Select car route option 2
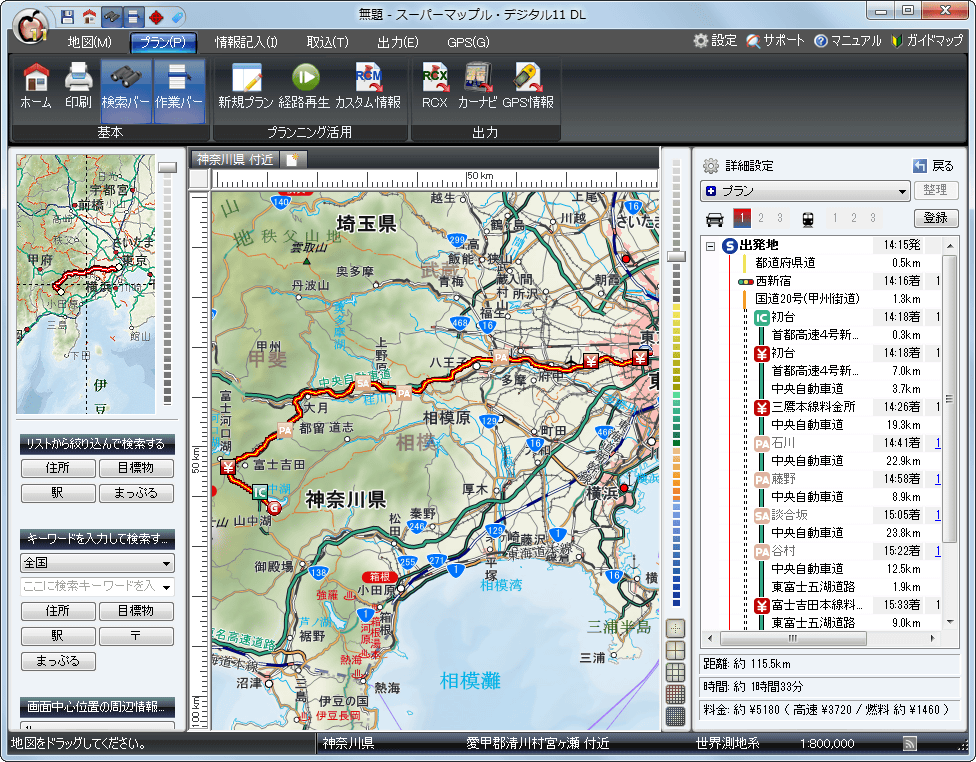976x762 pixels. click(x=761, y=218)
